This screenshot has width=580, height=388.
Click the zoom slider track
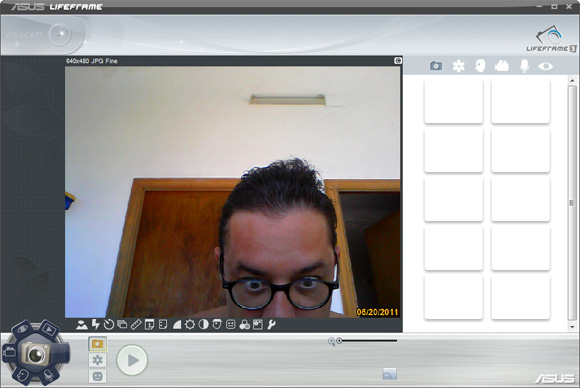click(366, 341)
